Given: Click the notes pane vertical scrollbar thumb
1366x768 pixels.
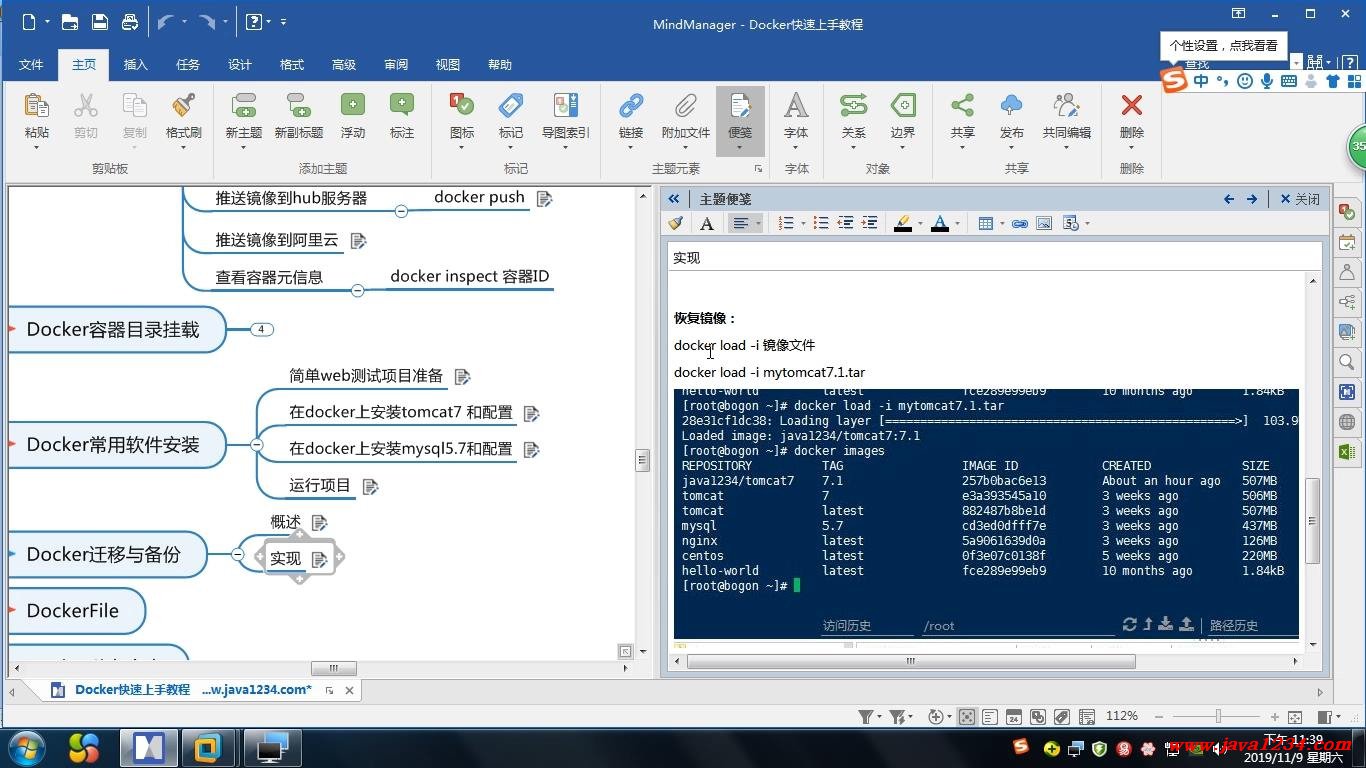Looking at the screenshot, I should (1313, 520).
